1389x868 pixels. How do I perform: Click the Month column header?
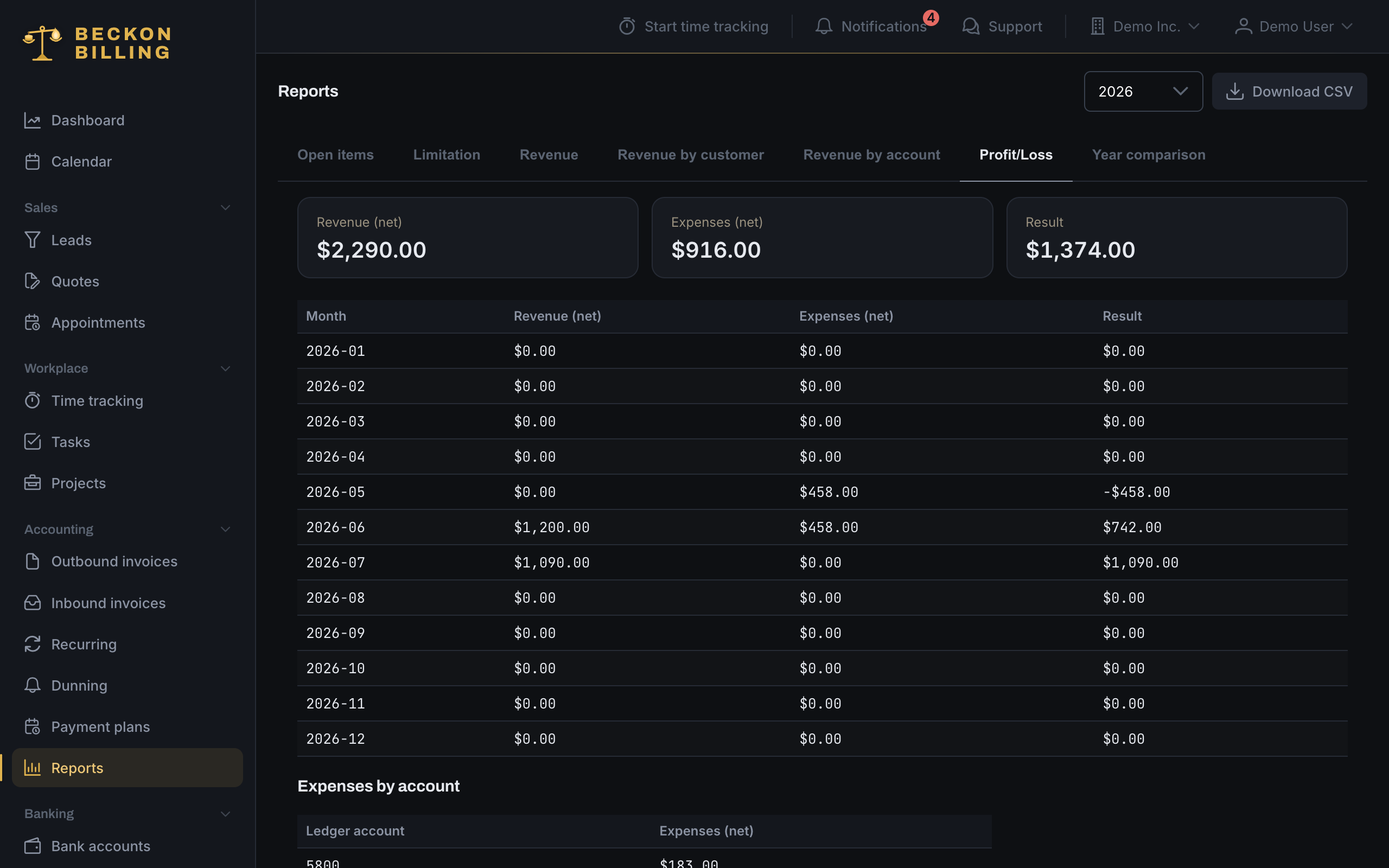tap(326, 316)
